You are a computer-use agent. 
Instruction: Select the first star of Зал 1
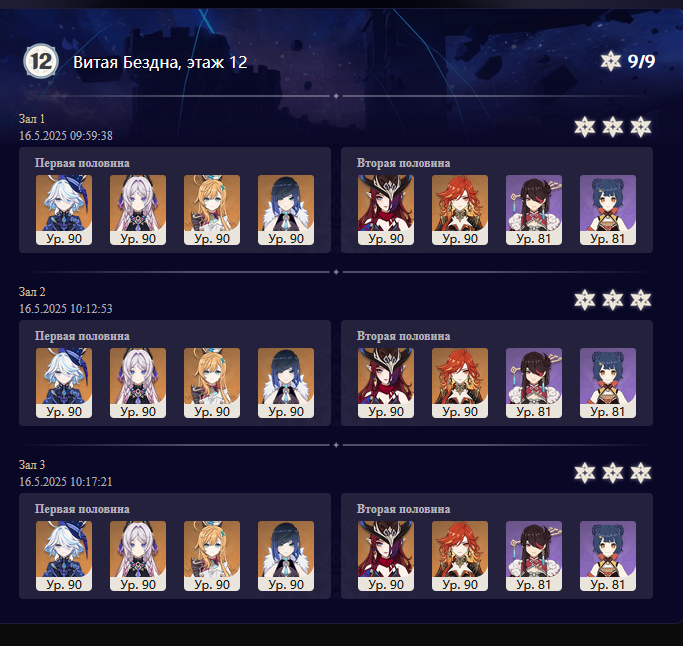click(x=585, y=127)
